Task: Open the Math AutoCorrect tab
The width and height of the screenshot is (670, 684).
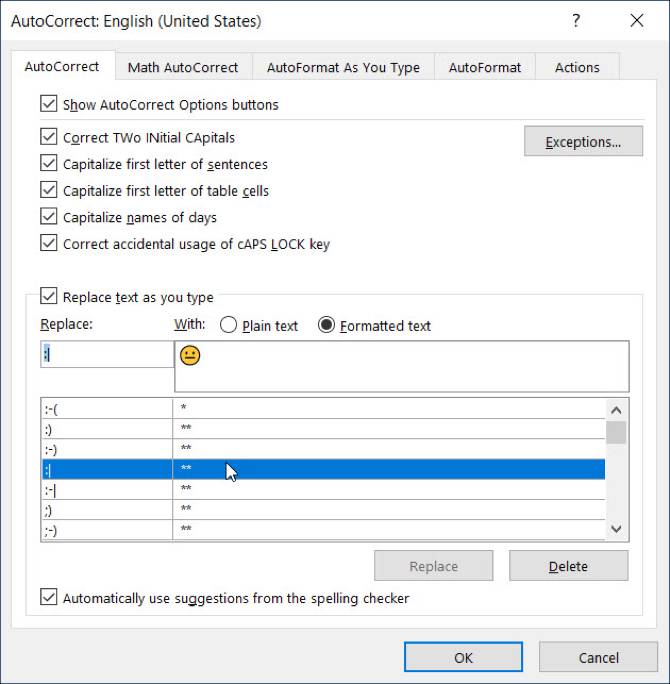Action: [183, 67]
